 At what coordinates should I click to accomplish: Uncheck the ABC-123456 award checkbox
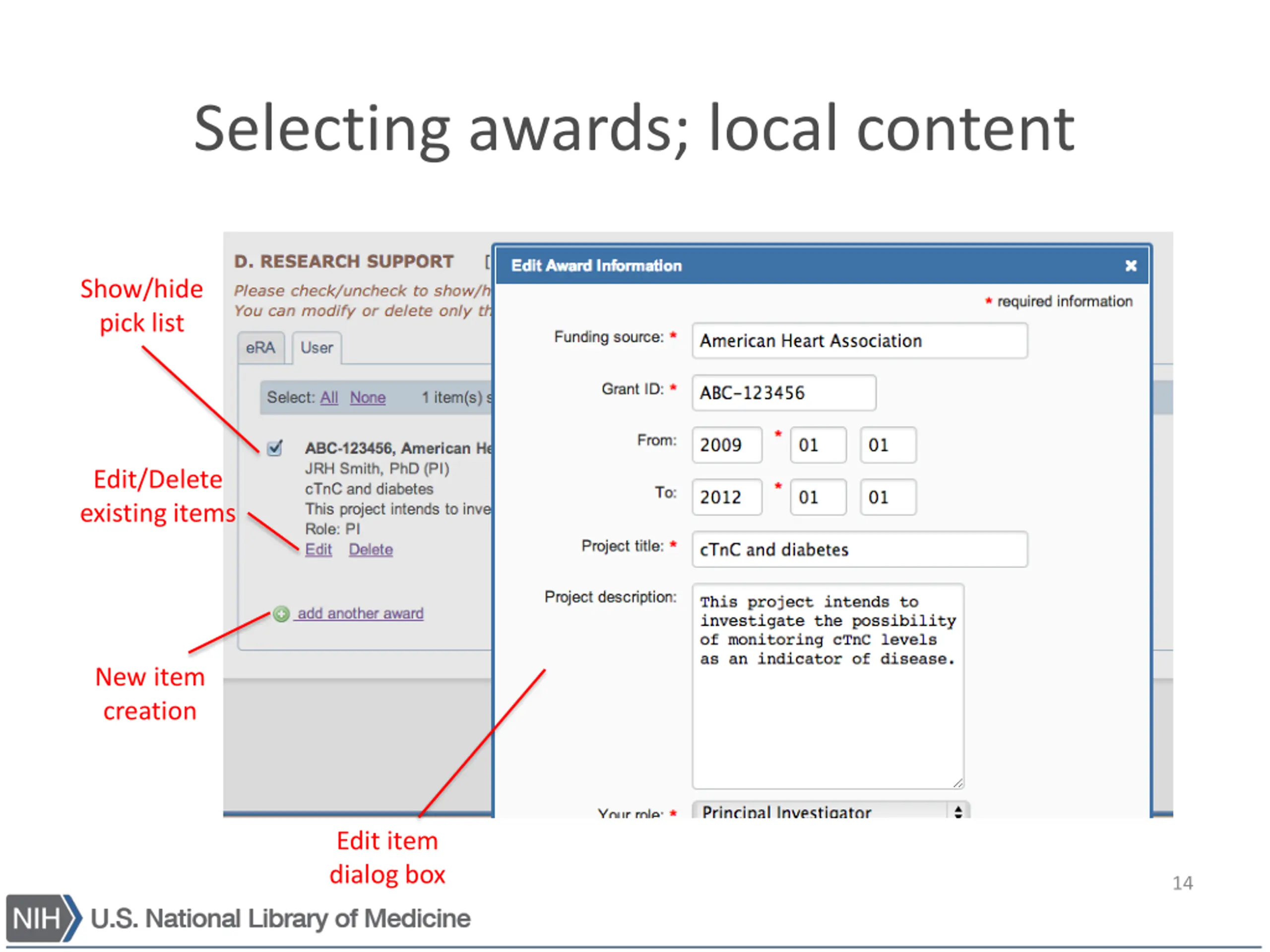pos(275,448)
